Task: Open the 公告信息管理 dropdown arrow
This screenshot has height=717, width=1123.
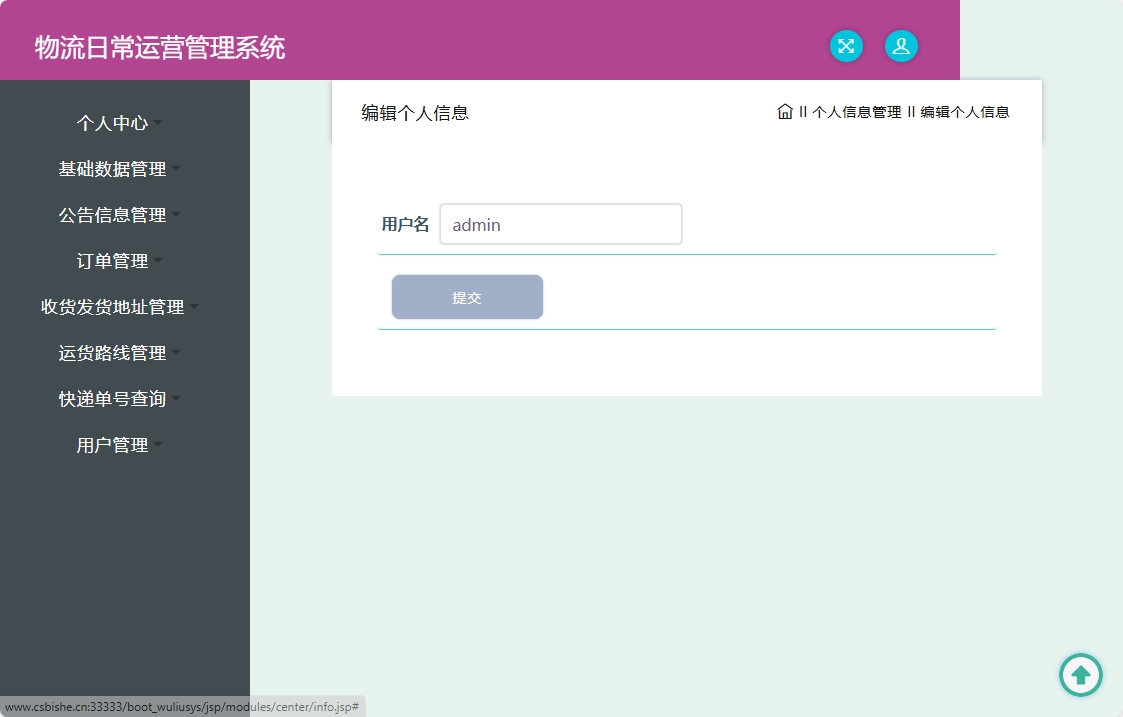Action: coord(113,214)
